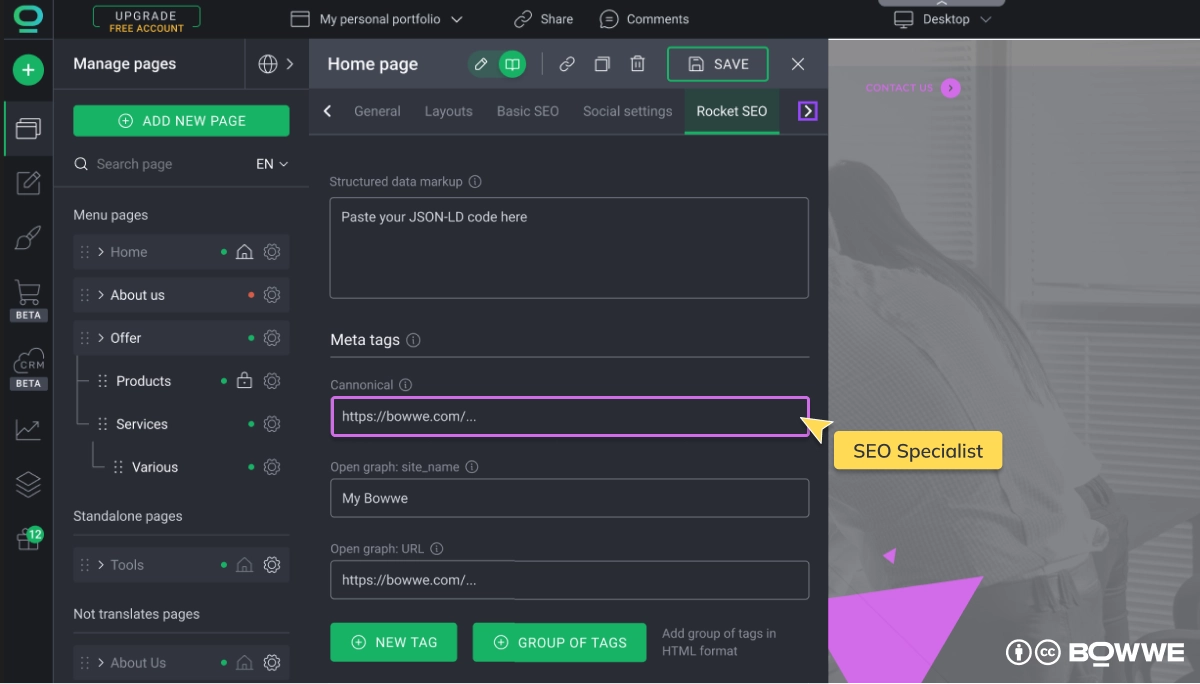
Task: Toggle the pencil edit mode switch
Action: [x=481, y=64]
